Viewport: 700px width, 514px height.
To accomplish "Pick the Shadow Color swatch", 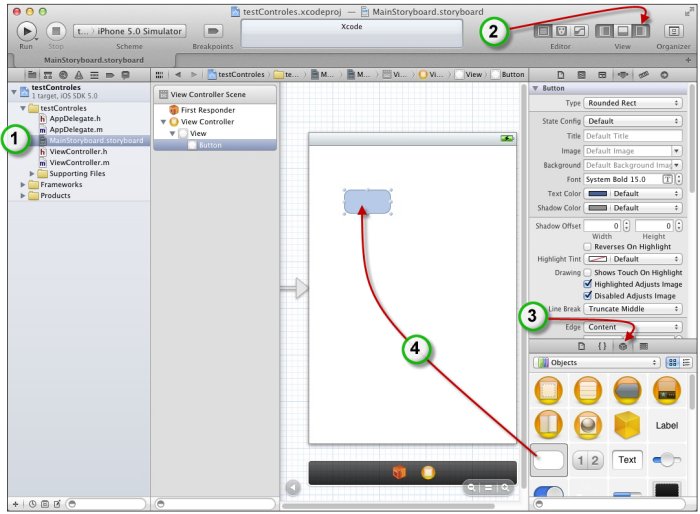I will click(598, 208).
